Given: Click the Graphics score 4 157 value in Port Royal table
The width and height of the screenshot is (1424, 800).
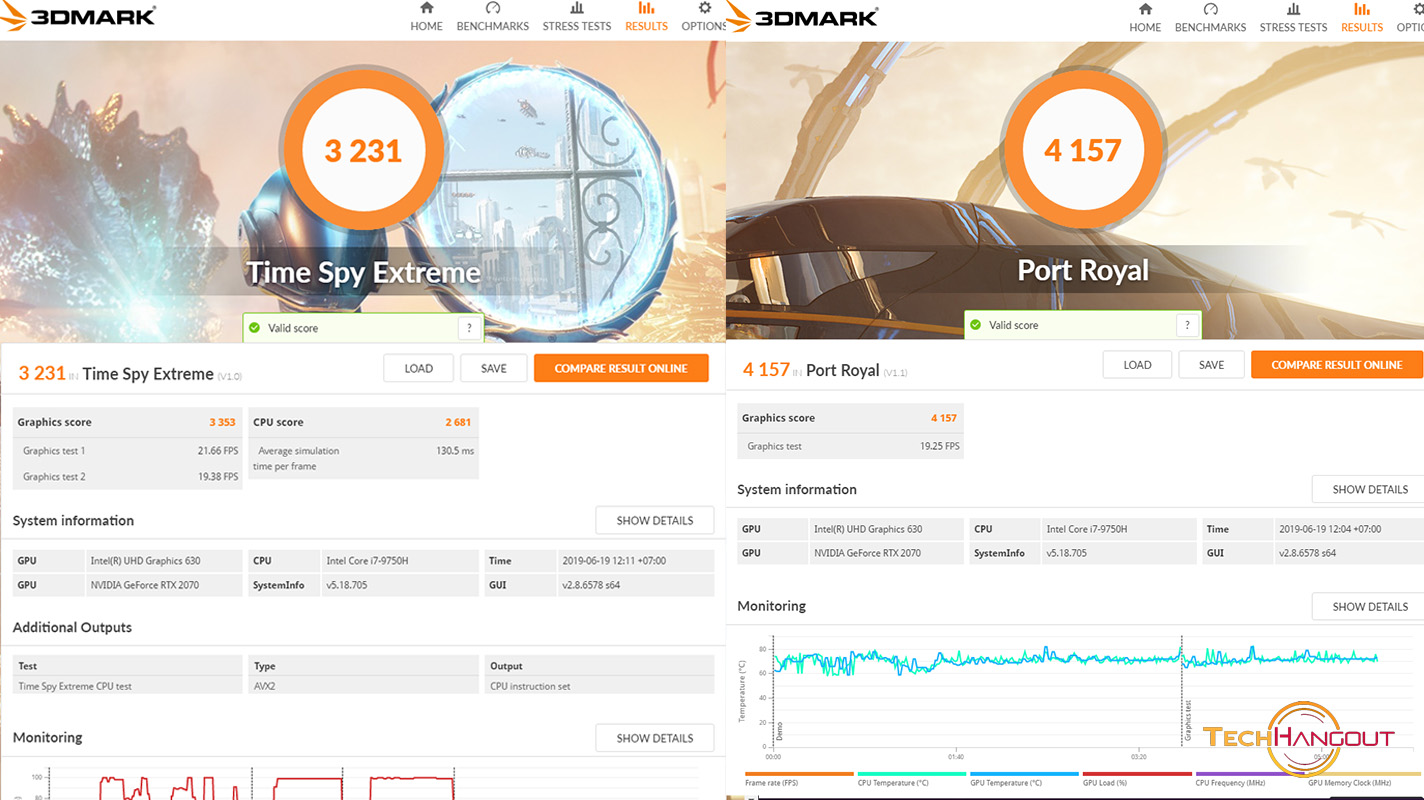Looking at the screenshot, I should 944,418.
